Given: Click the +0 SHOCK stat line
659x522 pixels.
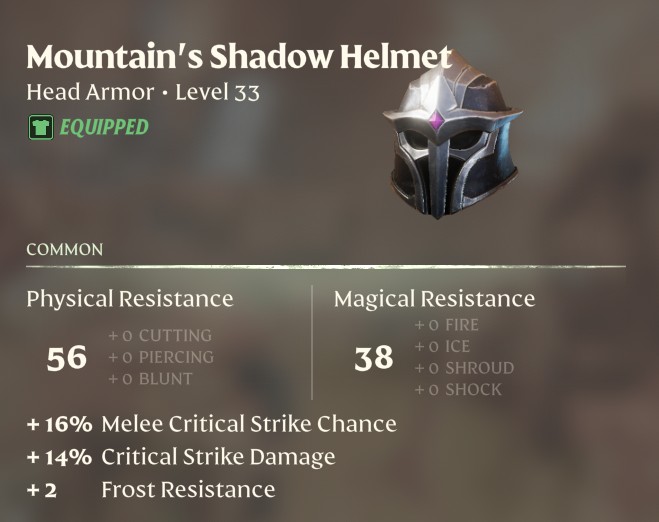Looking at the screenshot, I should tap(458, 390).
